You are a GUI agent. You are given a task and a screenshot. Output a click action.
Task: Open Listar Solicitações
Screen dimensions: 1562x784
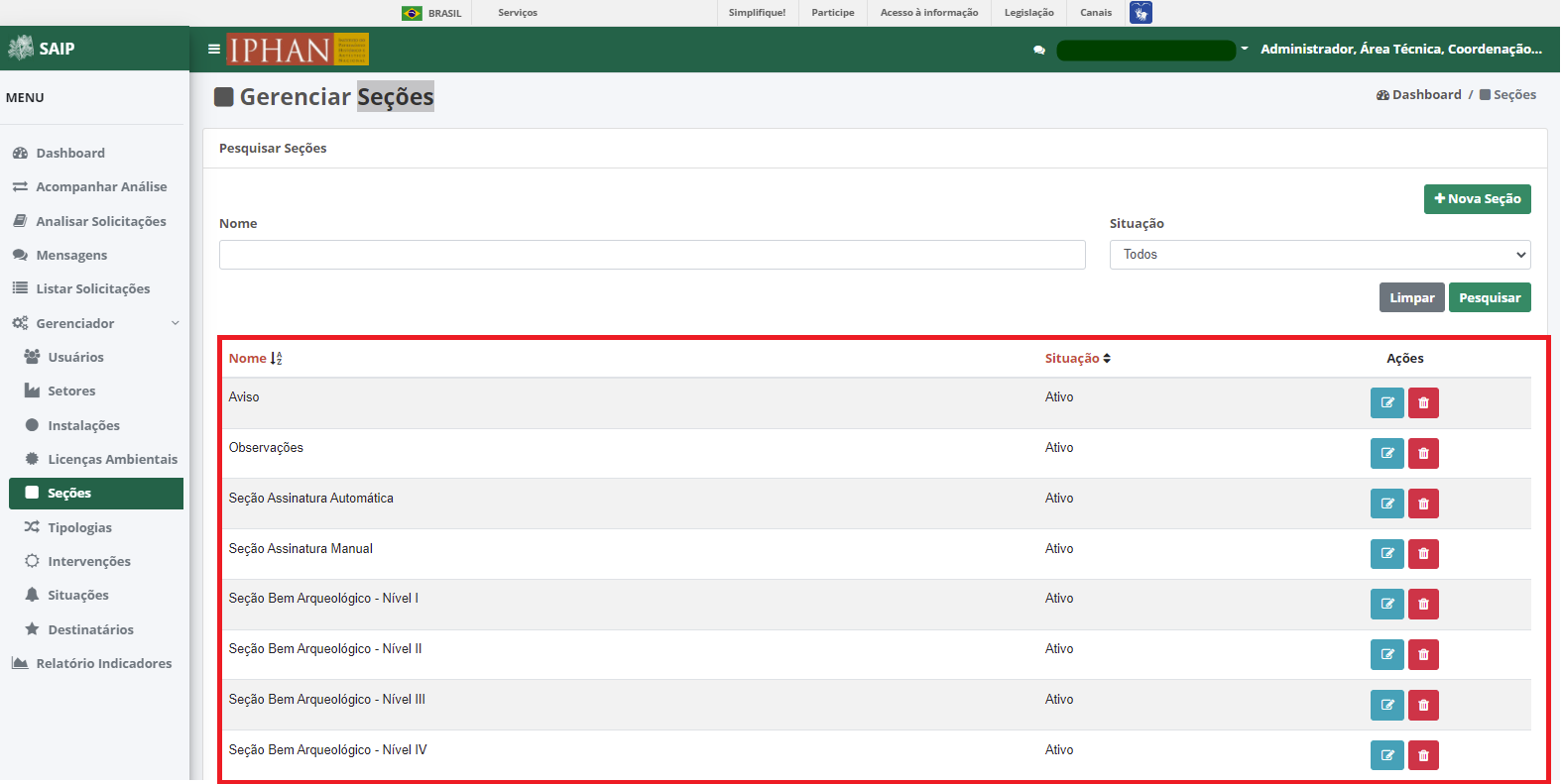(95, 288)
